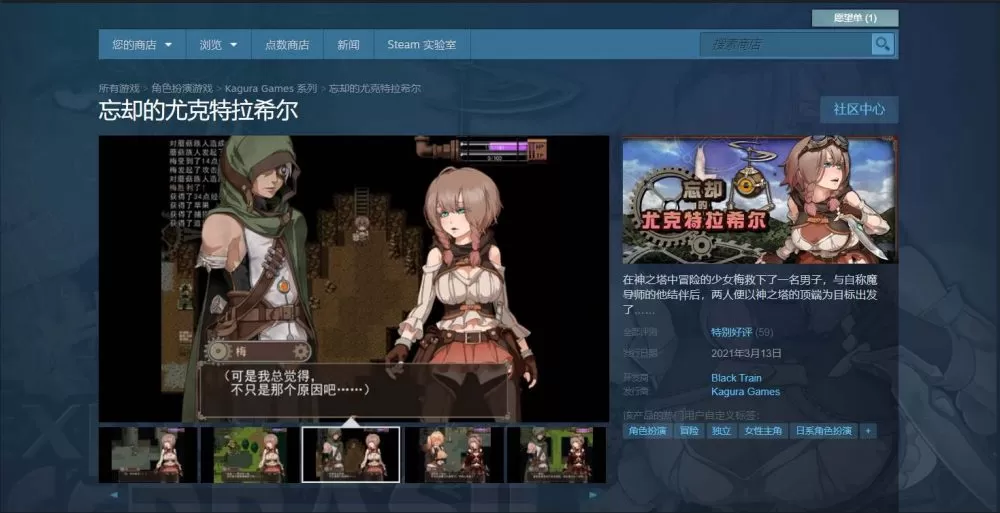The height and width of the screenshot is (513, 1000).
Task: Open 点数商店 from navigation bar
Action: pos(286,45)
